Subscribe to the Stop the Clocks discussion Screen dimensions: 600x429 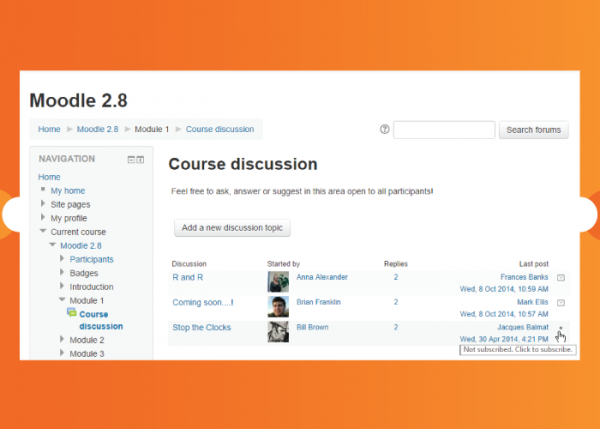pyautogui.click(x=561, y=328)
